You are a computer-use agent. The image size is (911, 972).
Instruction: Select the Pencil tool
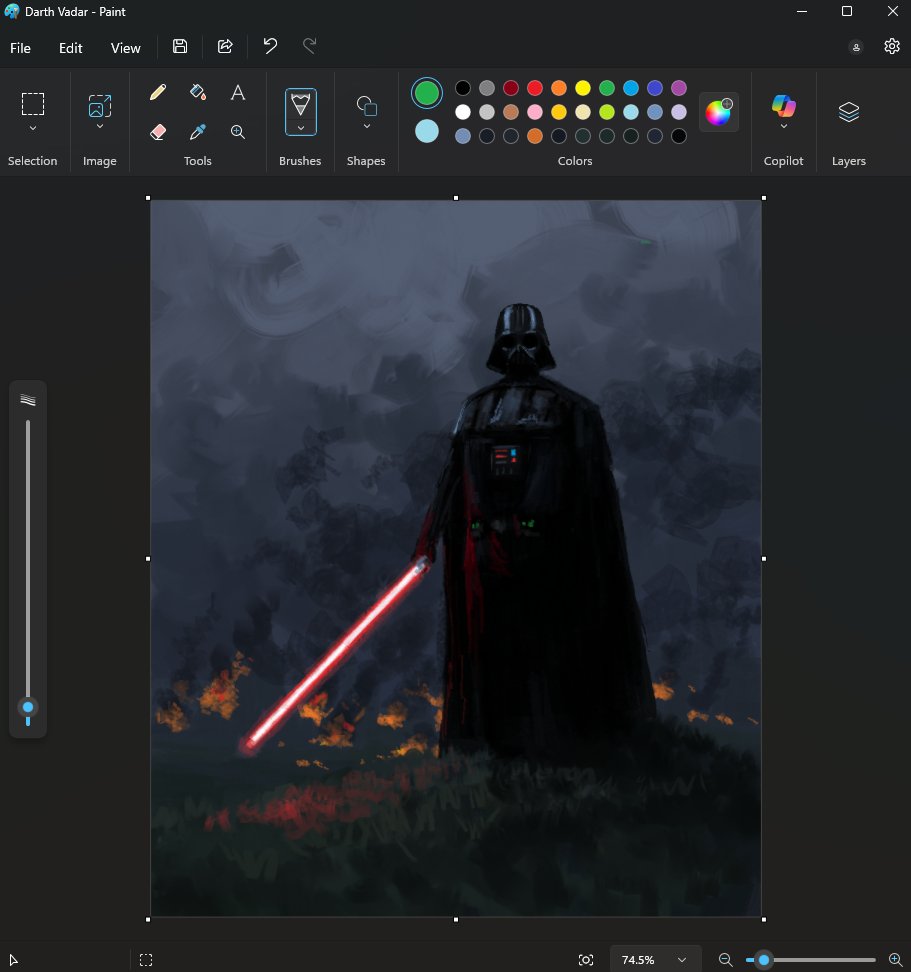[157, 92]
